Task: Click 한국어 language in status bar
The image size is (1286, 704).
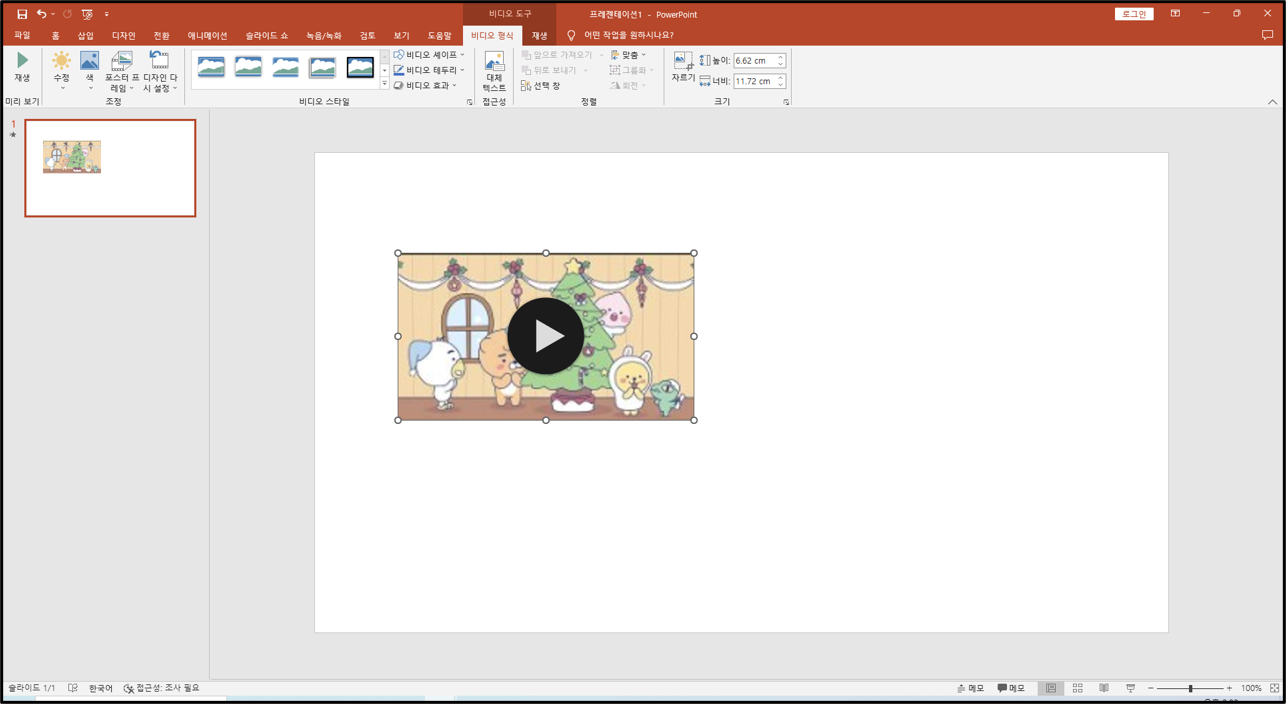Action: point(101,688)
